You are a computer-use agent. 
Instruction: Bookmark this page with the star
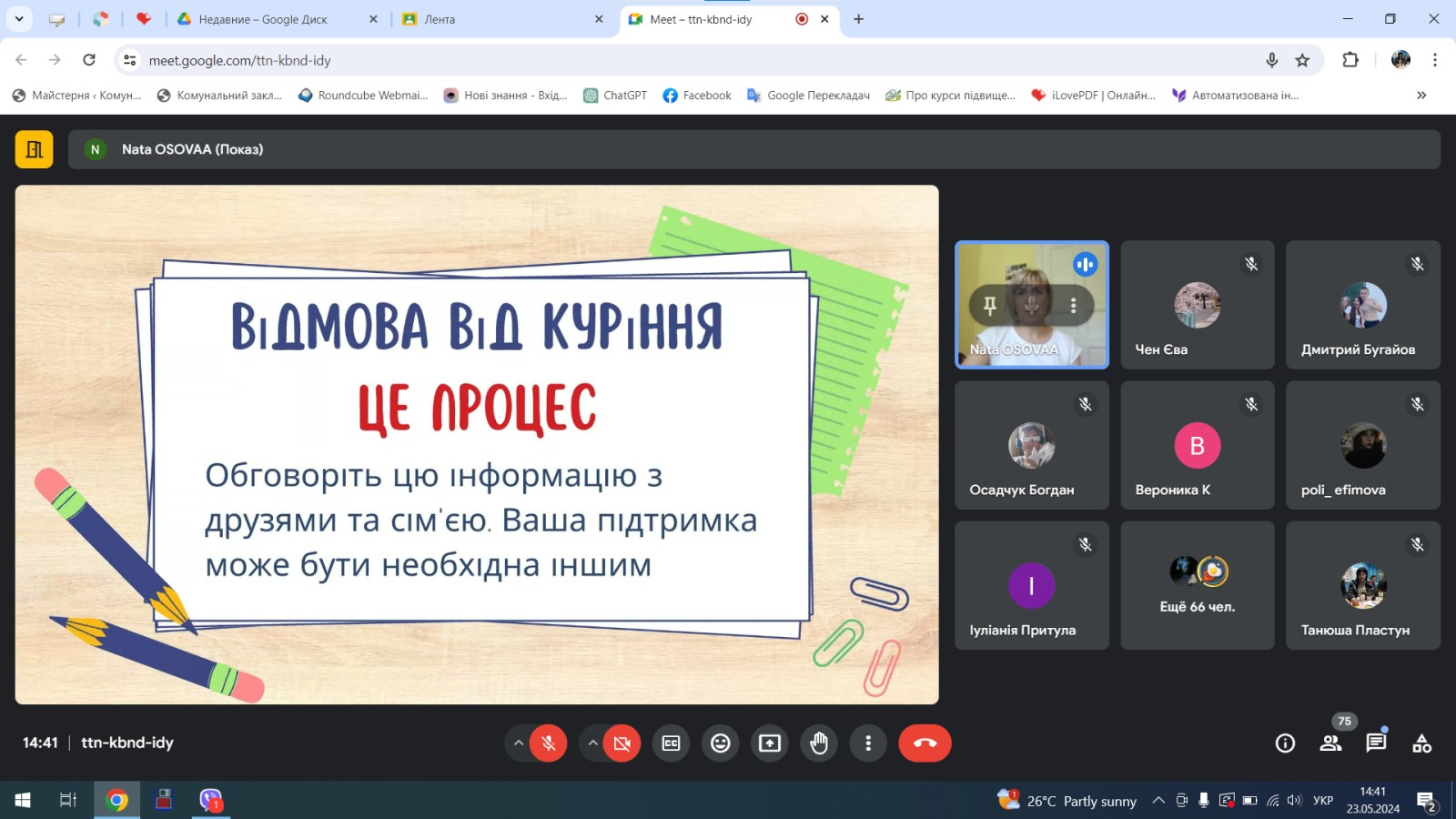point(1302,60)
